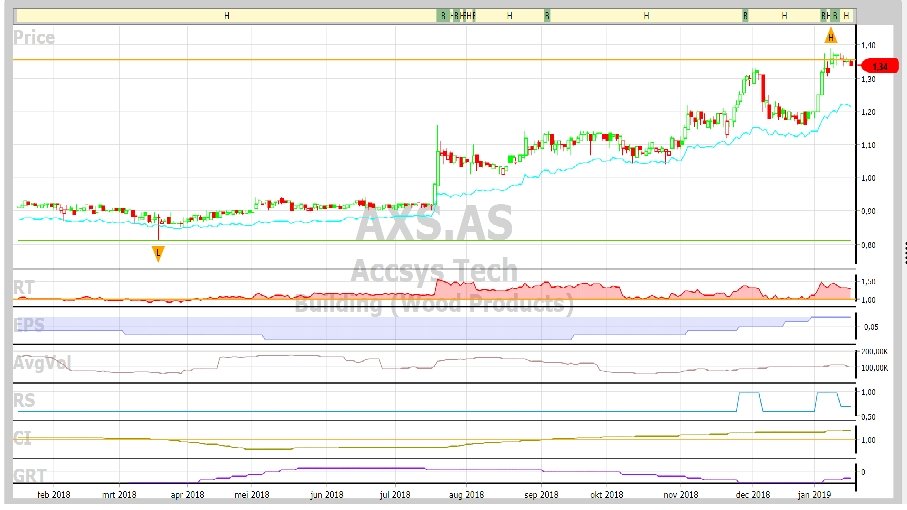Click the 100,00K AvgVol axis value
This screenshot has width=907, height=510.
[874, 368]
